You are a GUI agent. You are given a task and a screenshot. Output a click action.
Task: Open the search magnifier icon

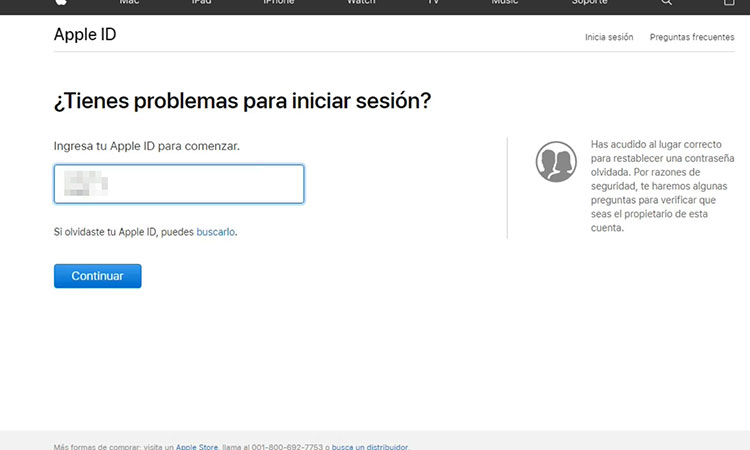tap(666, 2)
